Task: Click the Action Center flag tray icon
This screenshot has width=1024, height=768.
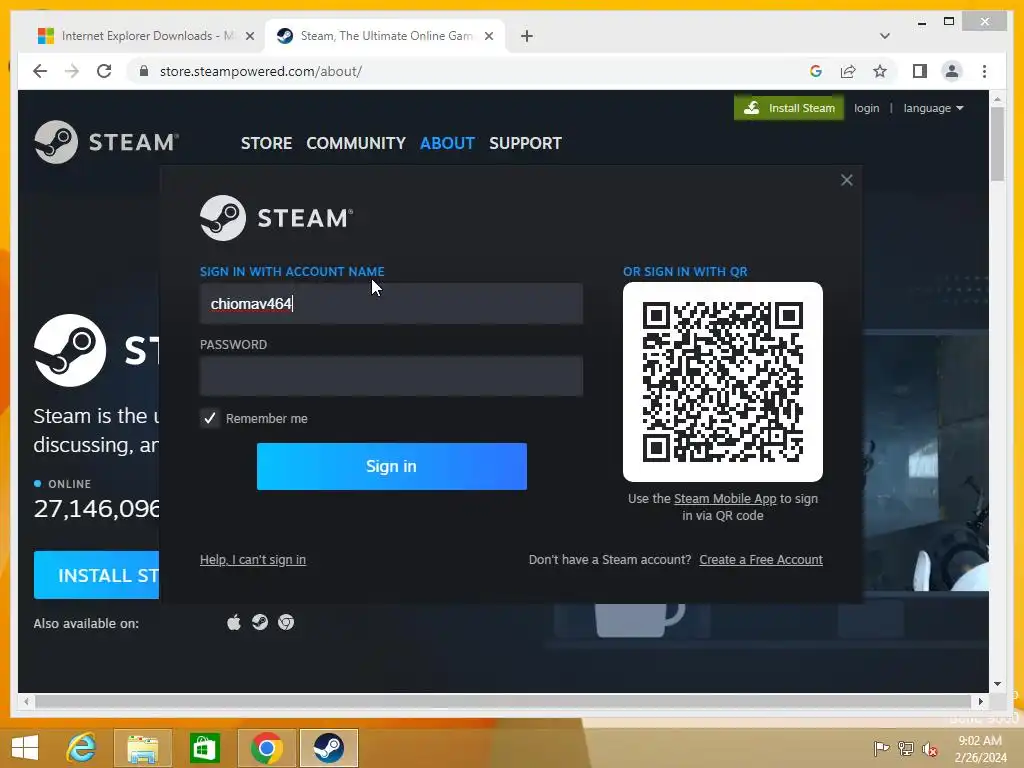Action: tap(881, 748)
